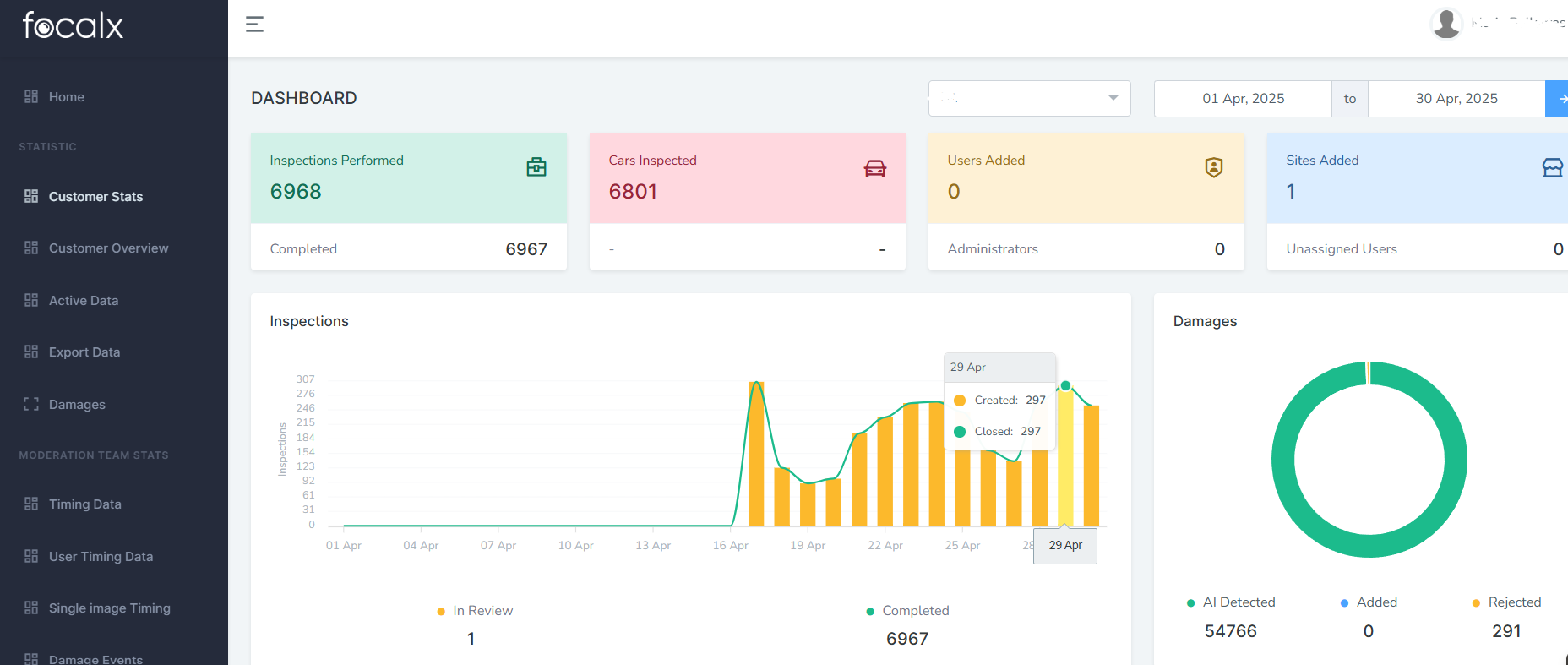
Task: Click the Users Added shield icon
Action: (1214, 167)
